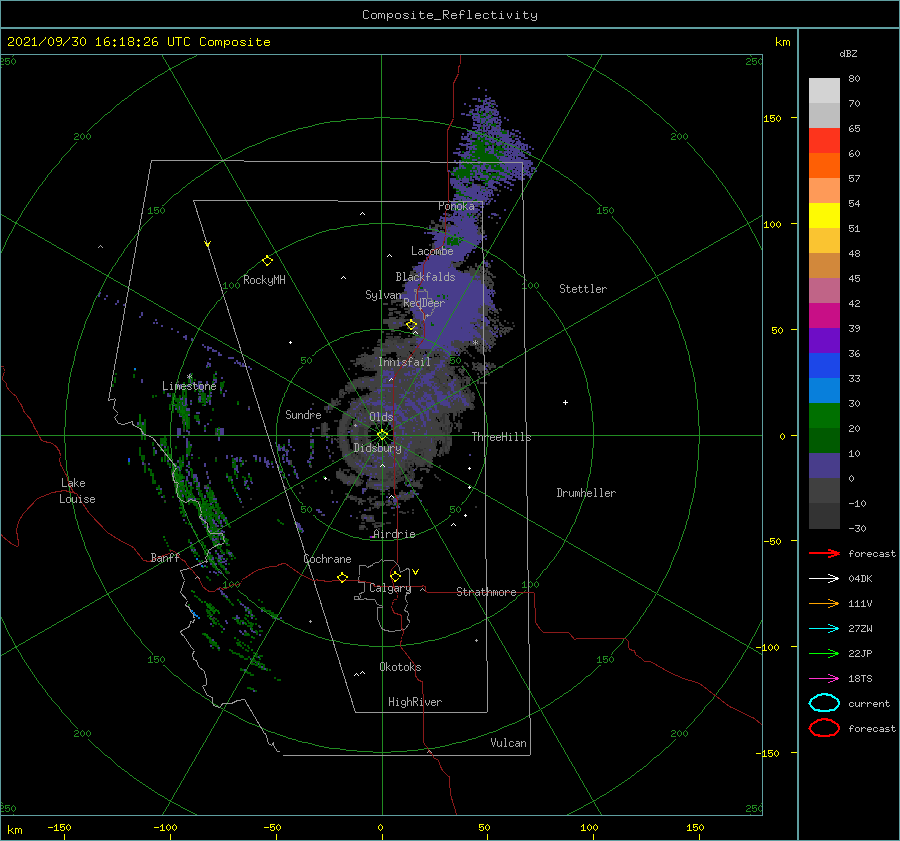The height and width of the screenshot is (841, 900).
Task: Click the Banff label
Action: click(x=165, y=558)
